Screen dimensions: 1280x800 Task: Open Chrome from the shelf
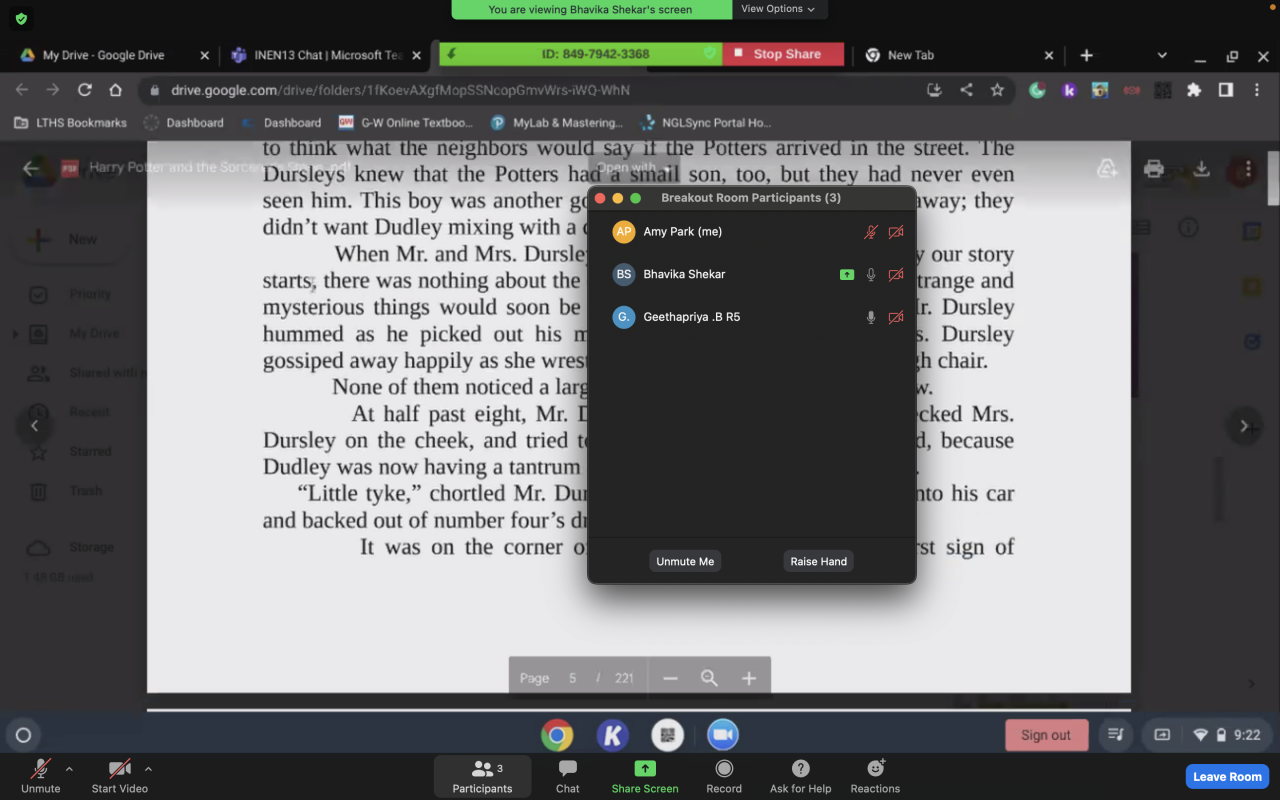tap(557, 735)
